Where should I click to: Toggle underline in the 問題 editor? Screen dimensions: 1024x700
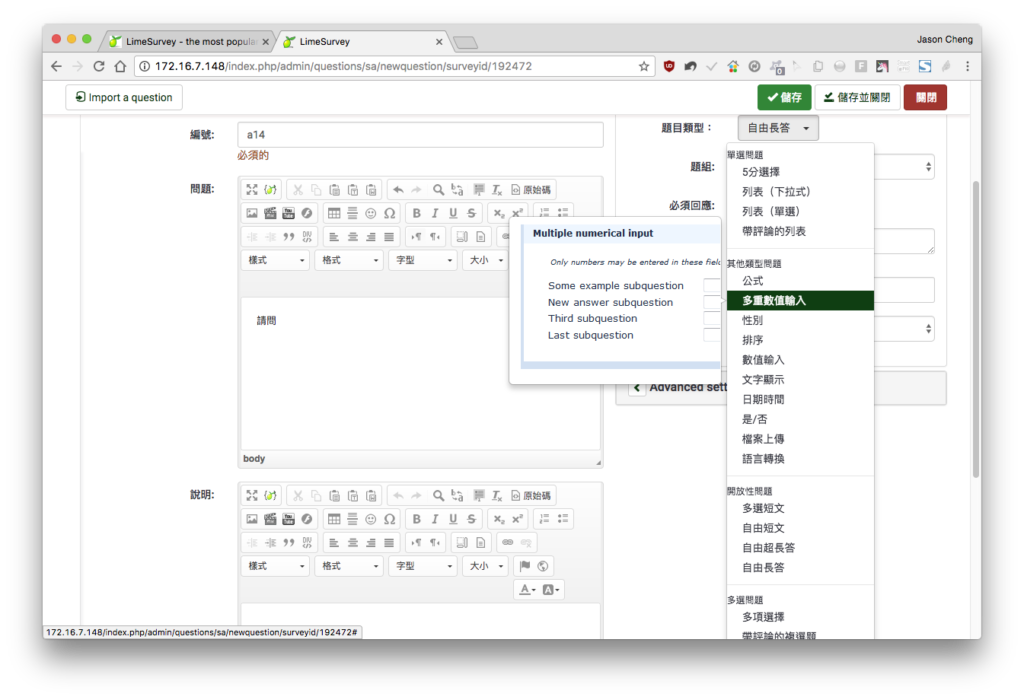coord(453,214)
